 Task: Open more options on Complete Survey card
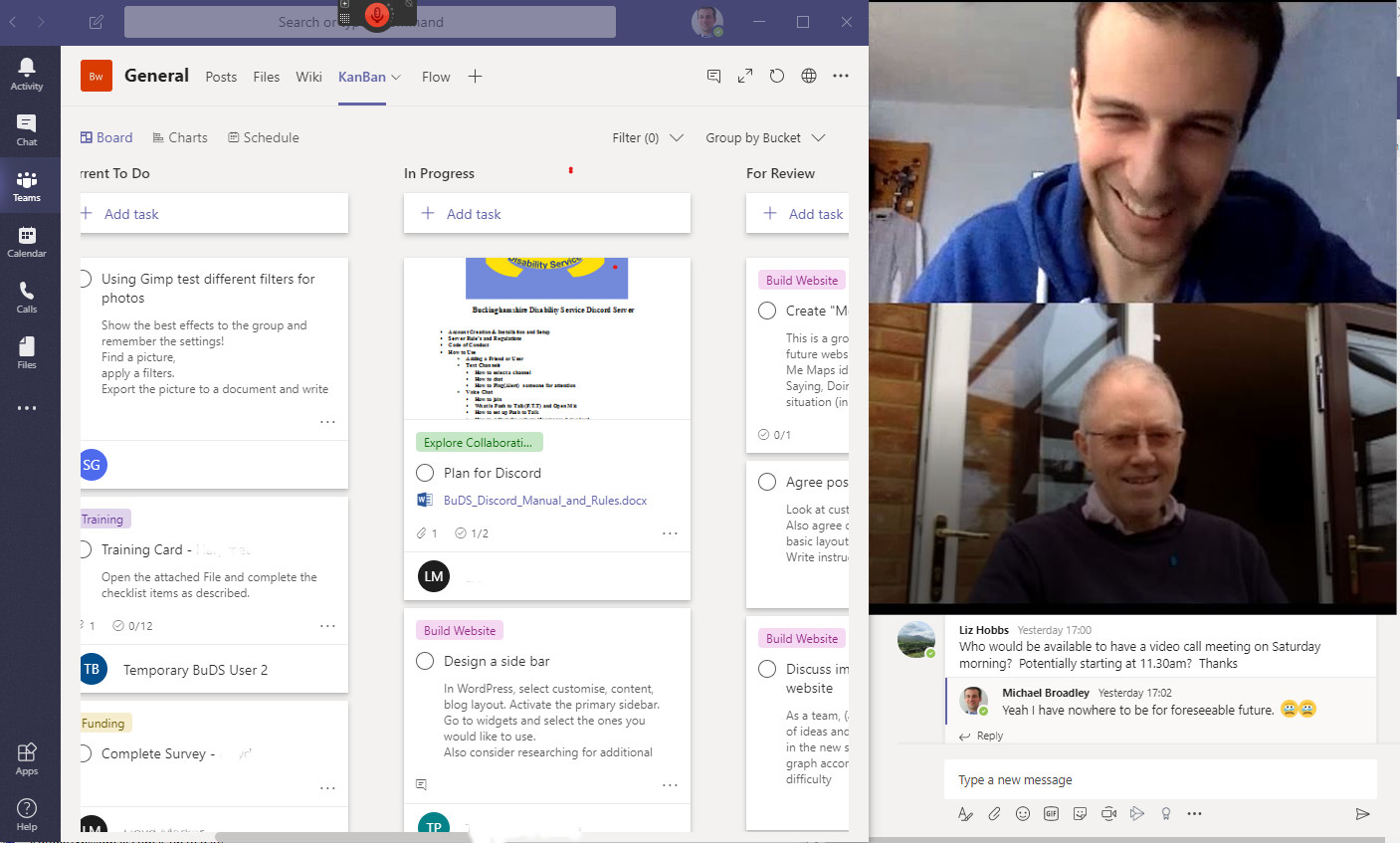pos(327,788)
